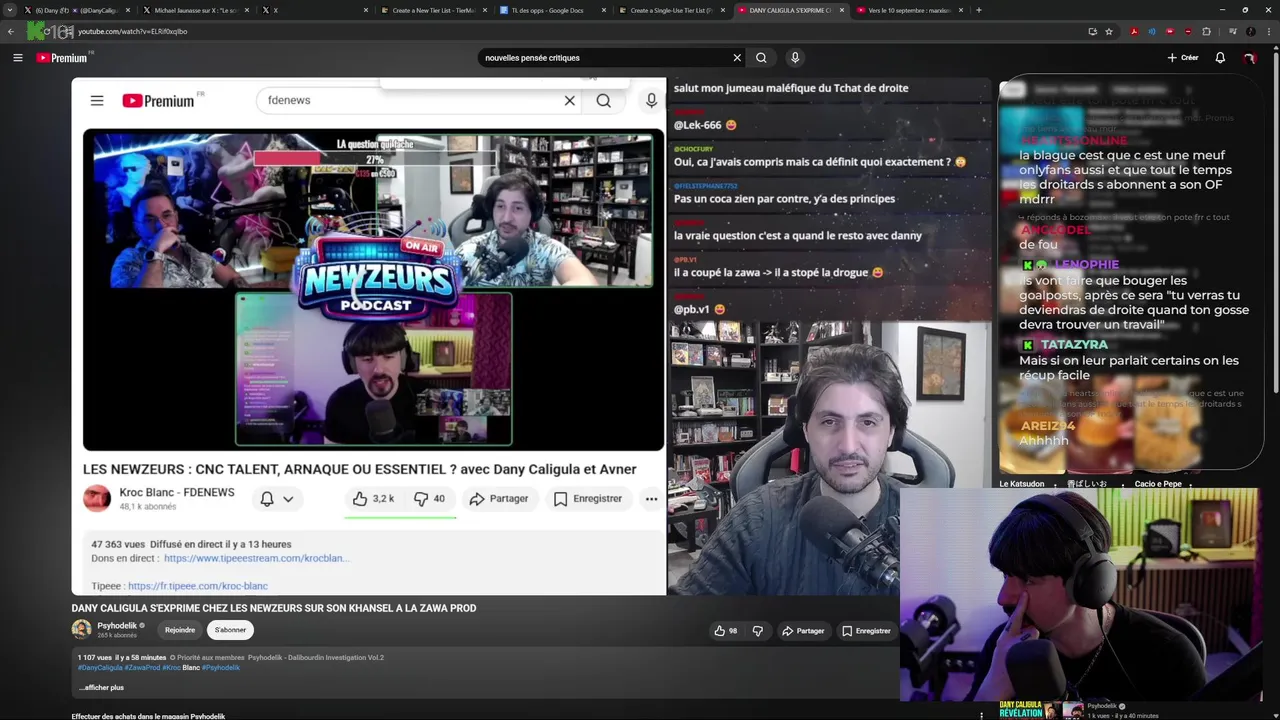Click the video title 'LES NEWZEURS : CNC TALENT'

(360, 469)
